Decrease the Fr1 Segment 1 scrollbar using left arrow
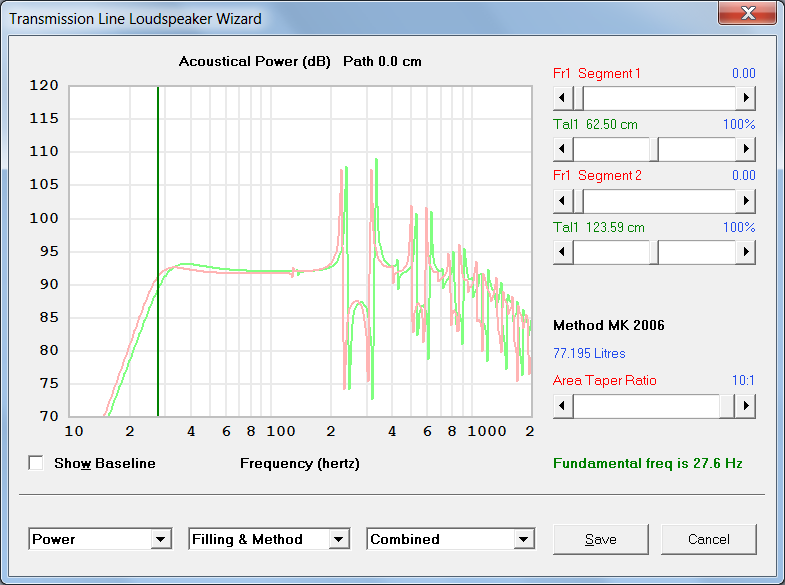The width and height of the screenshot is (785, 585). [563, 98]
